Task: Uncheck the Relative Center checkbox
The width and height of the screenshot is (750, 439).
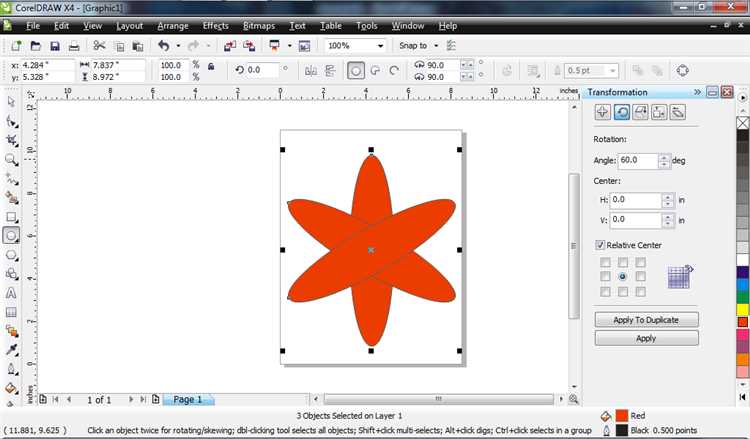Action: [x=600, y=245]
